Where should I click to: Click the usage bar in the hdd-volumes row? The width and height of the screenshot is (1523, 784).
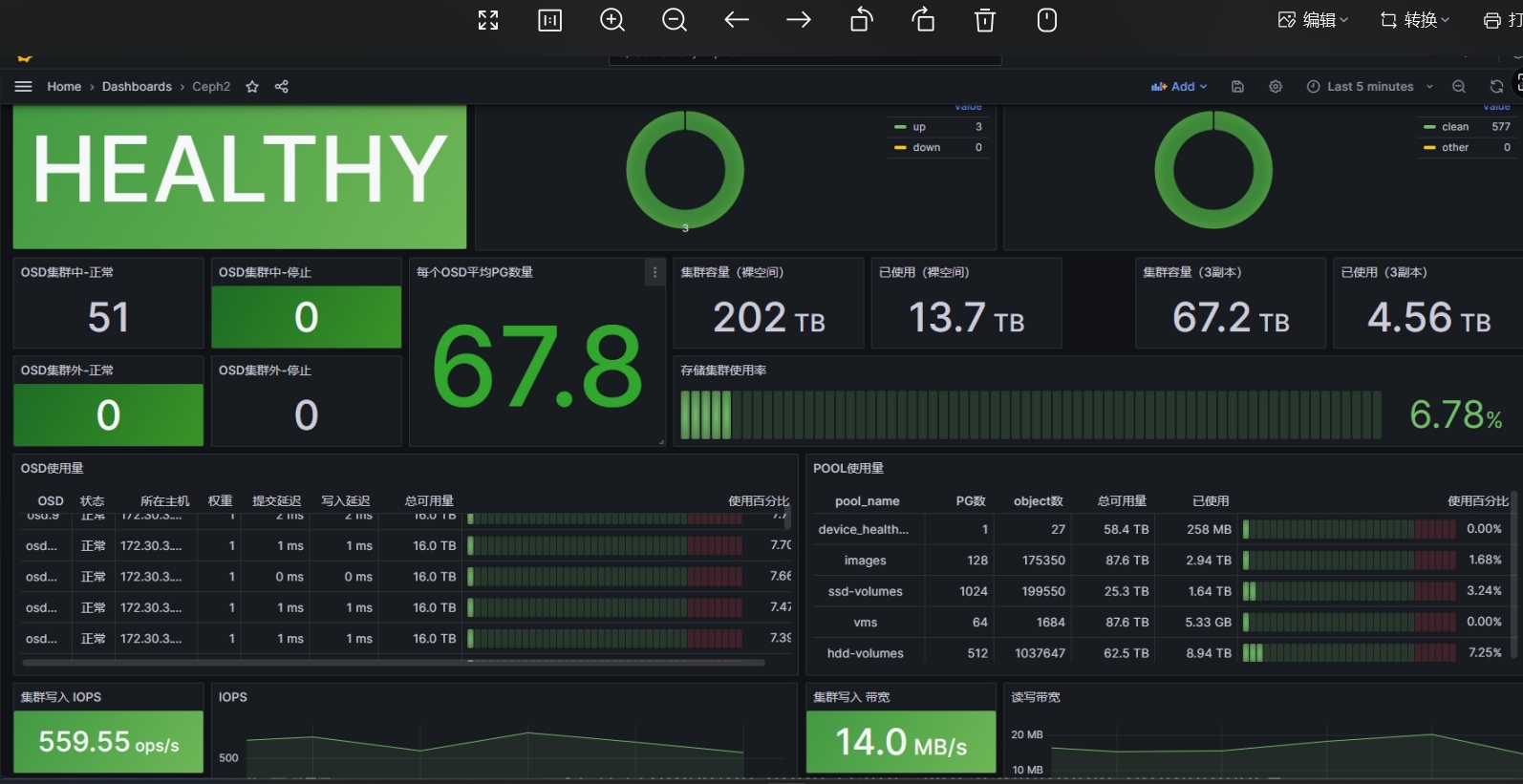coord(1349,653)
